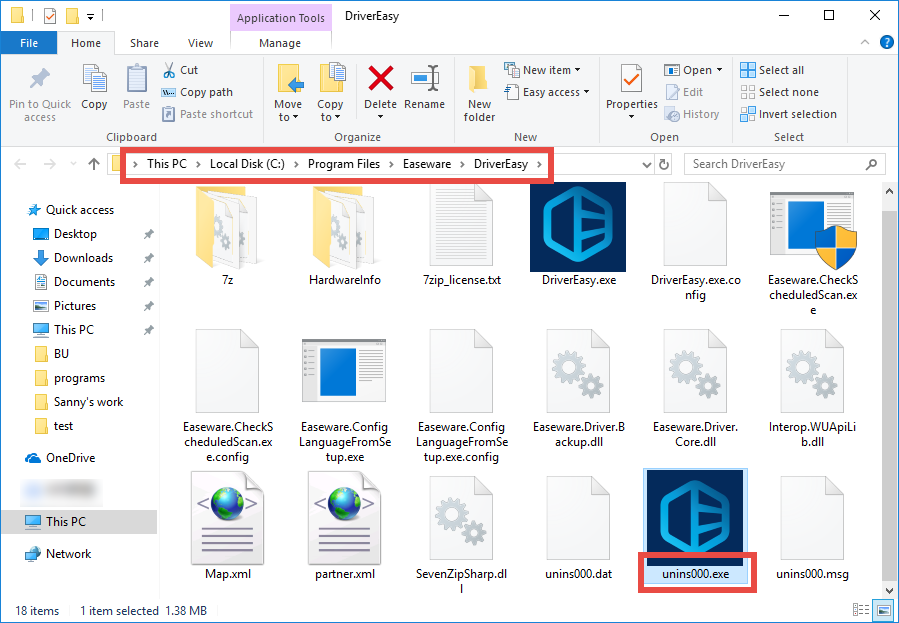Select the SevenZipSharp.dll file
Screen dimensions: 899x623
coord(461,533)
